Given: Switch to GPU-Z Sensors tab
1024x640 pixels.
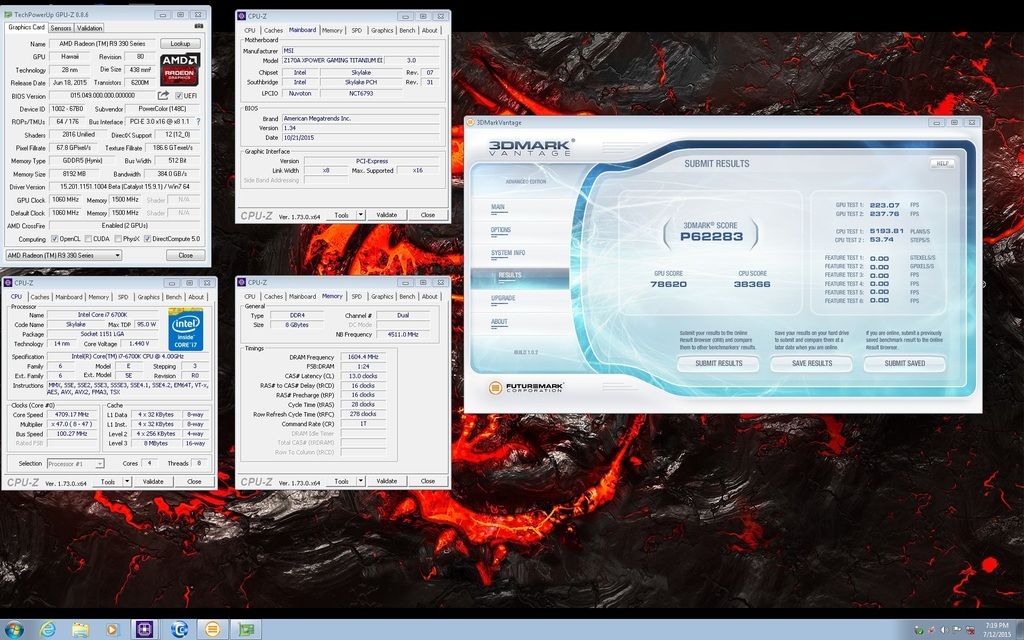Looking at the screenshot, I should (x=61, y=28).
